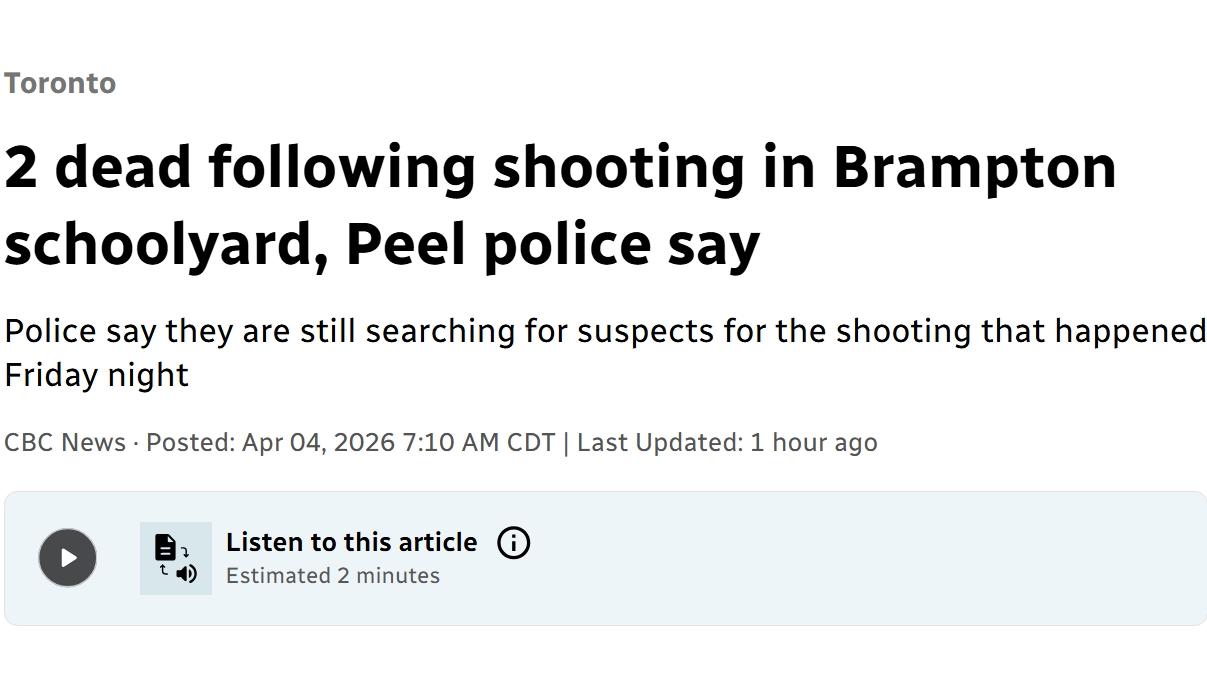This screenshot has width=1207, height=680.
Task: Click '2 dead following shooting' headline text
Action: click(x=375, y=168)
